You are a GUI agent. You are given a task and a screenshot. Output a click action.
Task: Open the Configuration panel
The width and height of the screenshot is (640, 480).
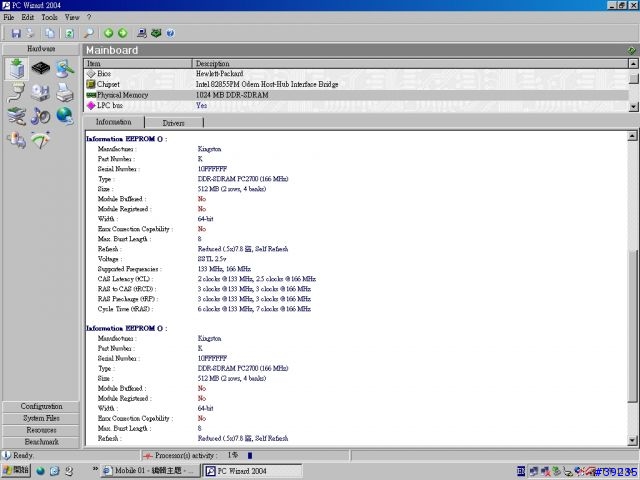tap(41, 407)
